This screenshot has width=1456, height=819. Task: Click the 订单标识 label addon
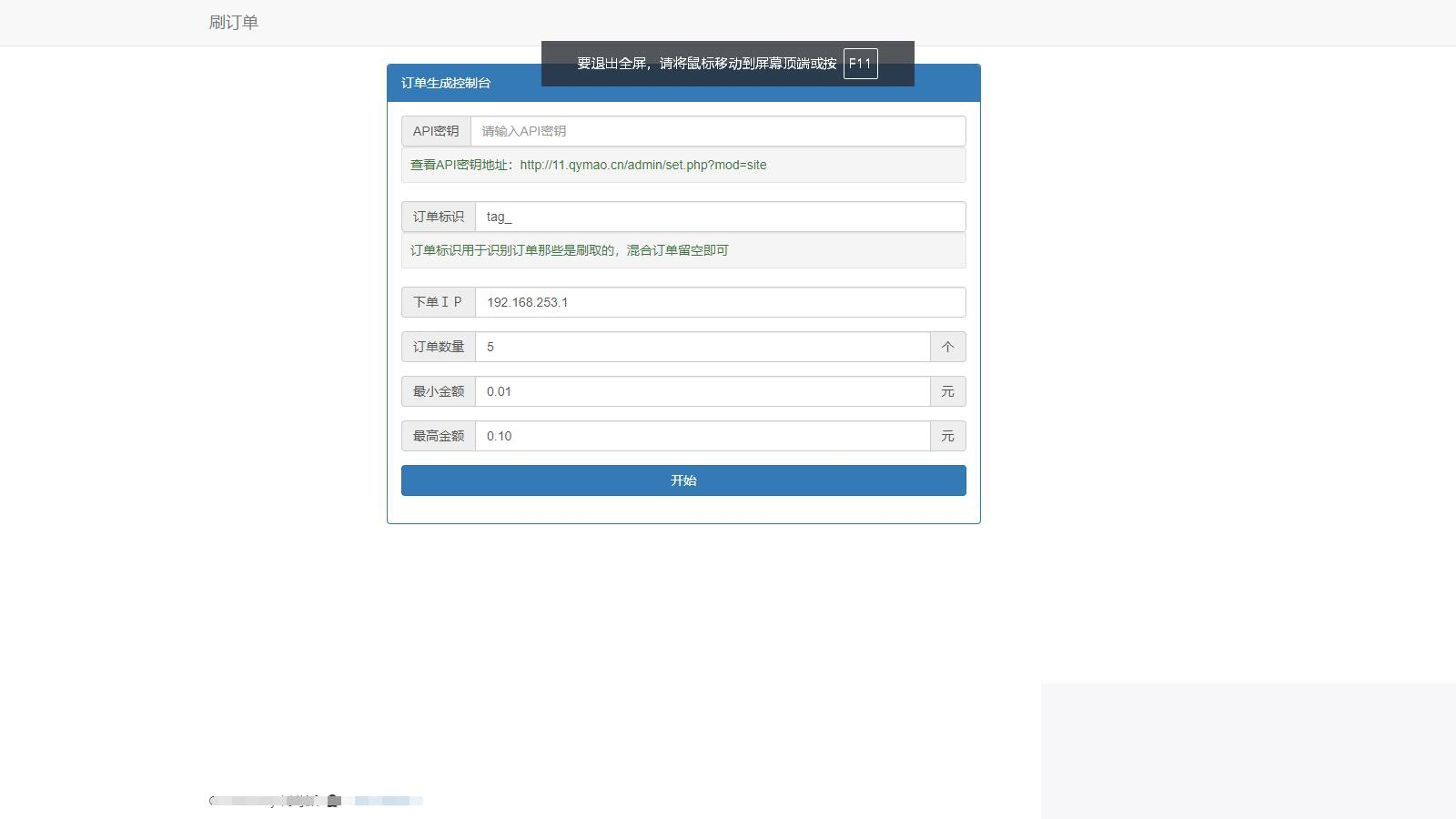click(x=438, y=216)
